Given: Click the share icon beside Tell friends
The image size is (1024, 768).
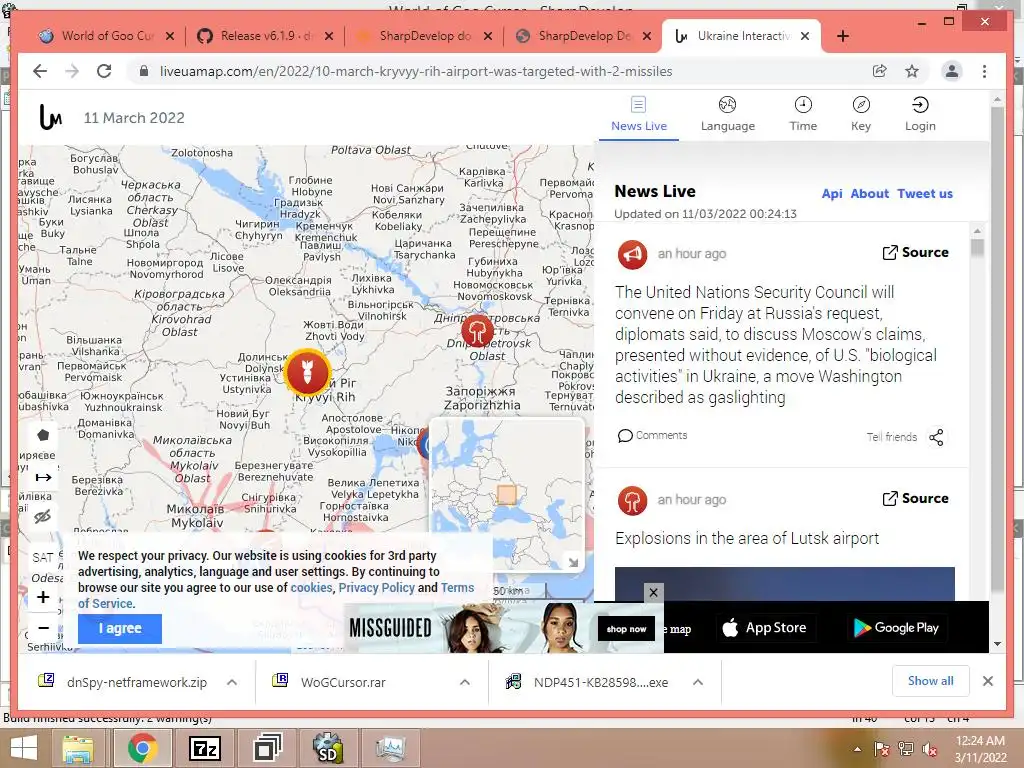Looking at the screenshot, I should coord(936,437).
